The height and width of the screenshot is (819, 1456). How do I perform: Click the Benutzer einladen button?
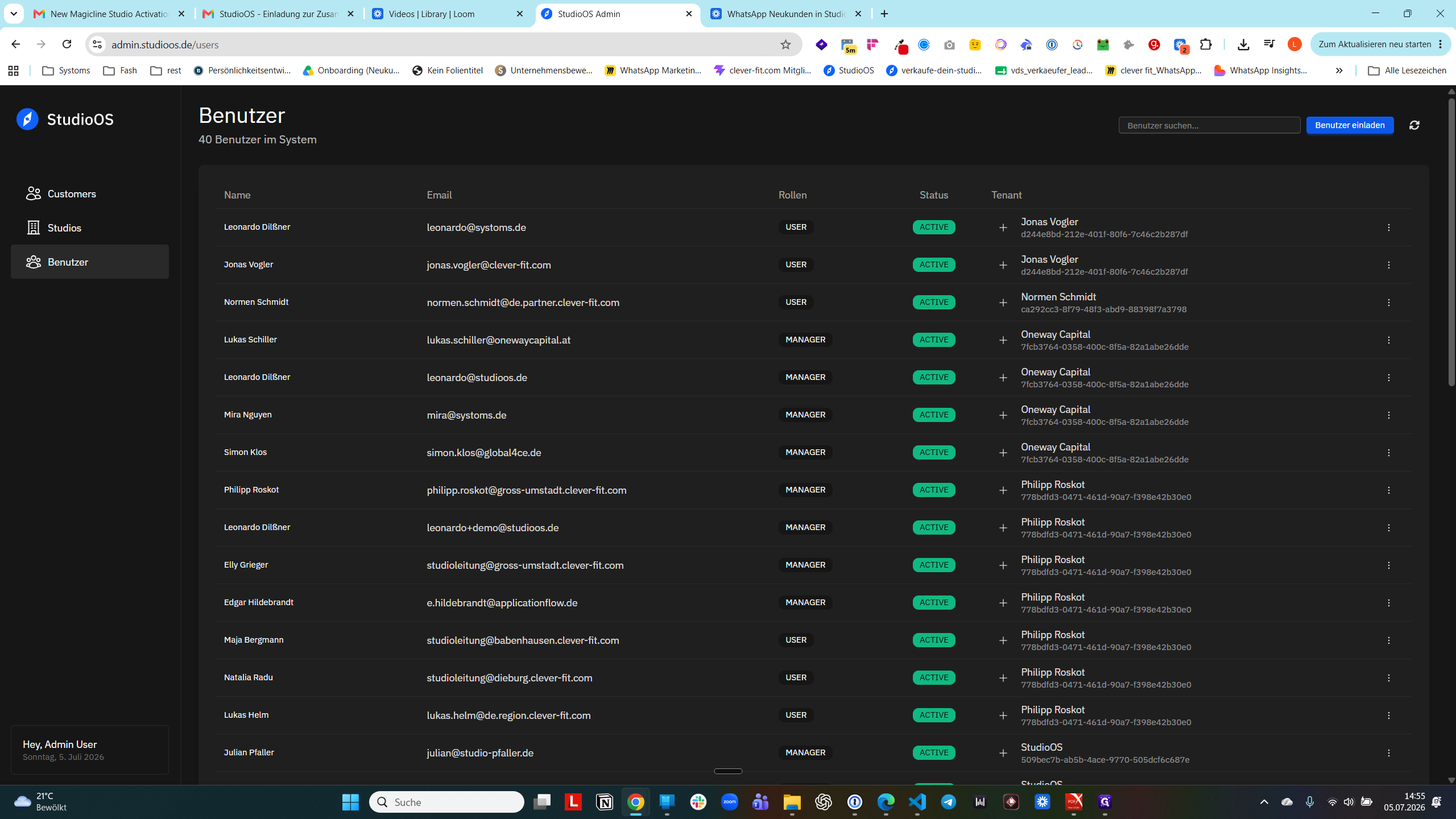(x=1350, y=125)
